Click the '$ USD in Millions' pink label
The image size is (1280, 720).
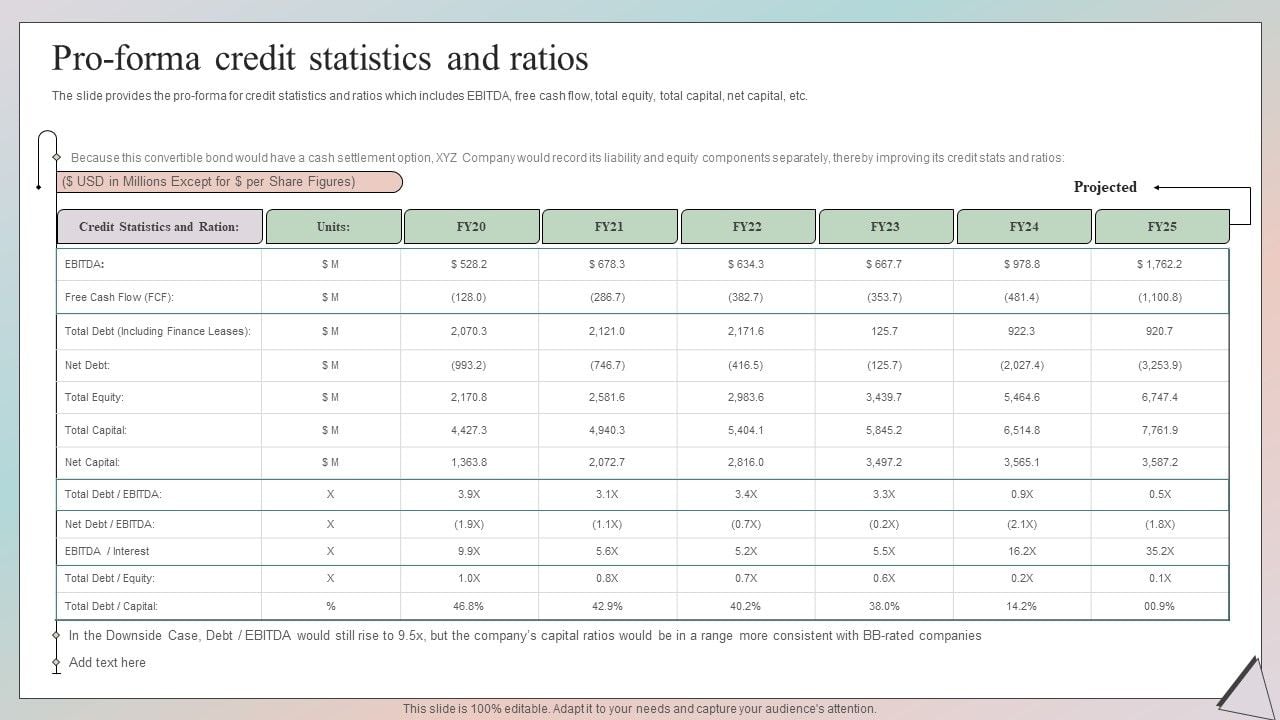pos(230,182)
